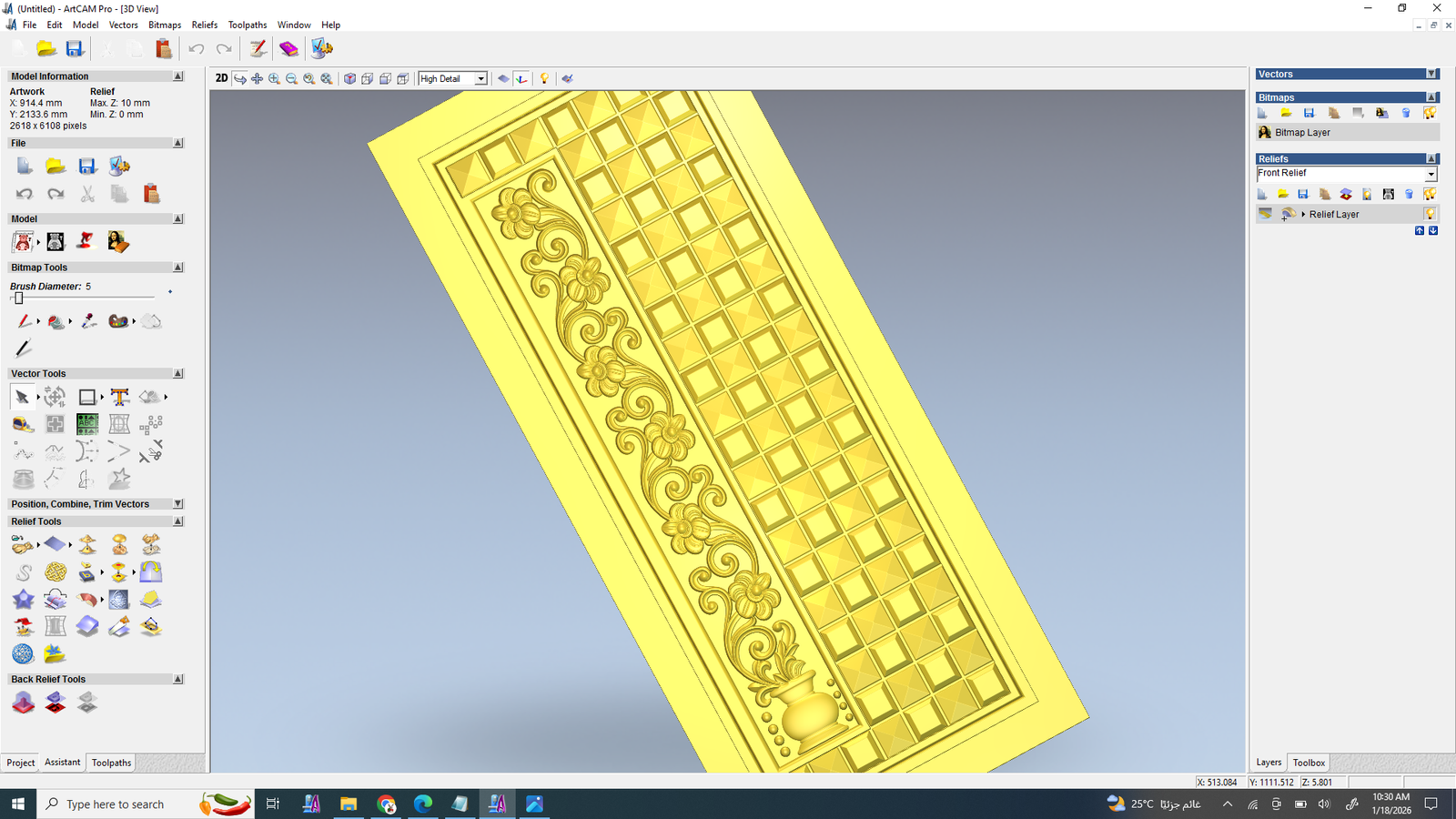Image resolution: width=1456 pixels, height=819 pixels.
Task: Open the Front Relief combo box
Action: pos(1345,174)
